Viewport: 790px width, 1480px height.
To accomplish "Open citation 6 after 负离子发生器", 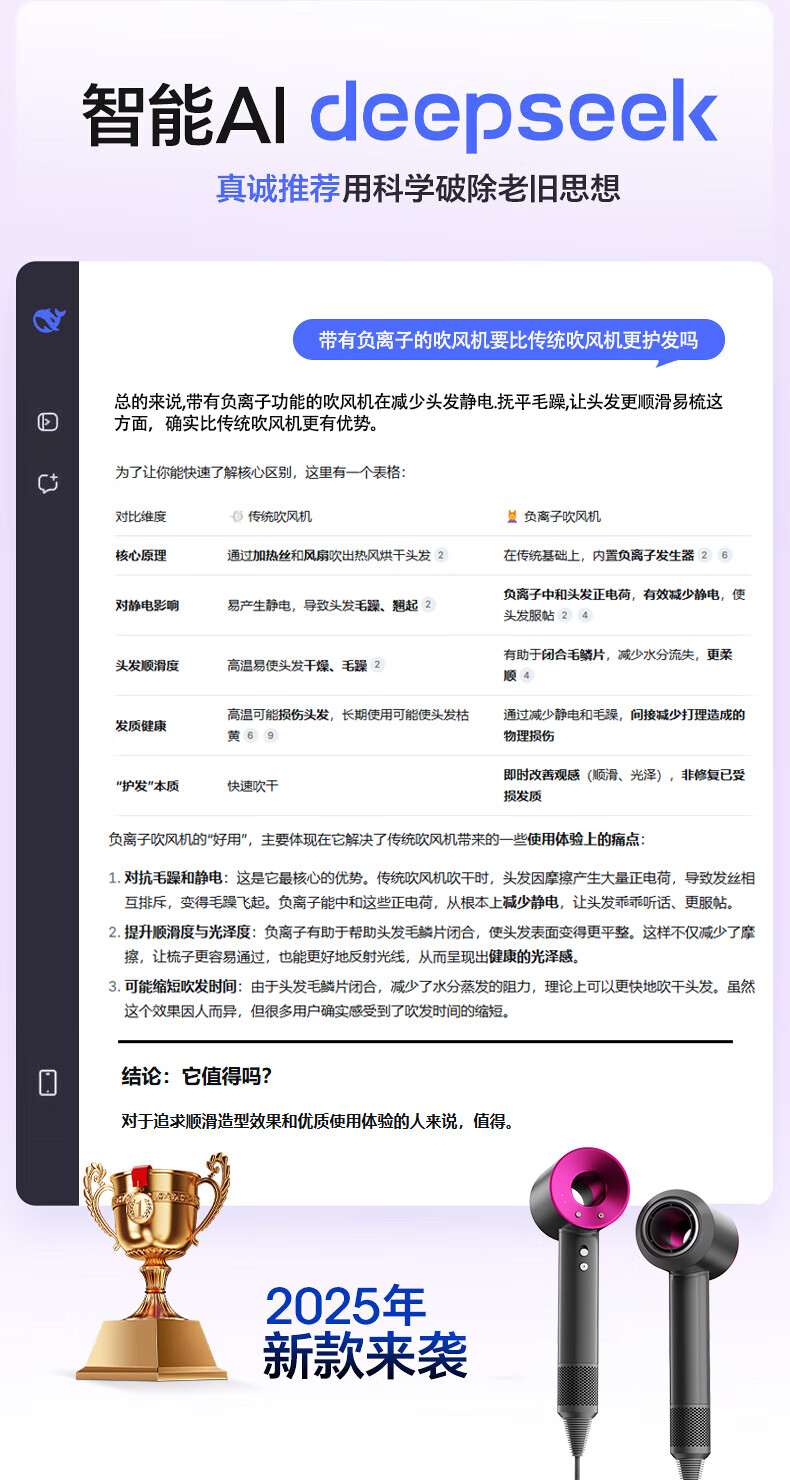I will (725, 555).
